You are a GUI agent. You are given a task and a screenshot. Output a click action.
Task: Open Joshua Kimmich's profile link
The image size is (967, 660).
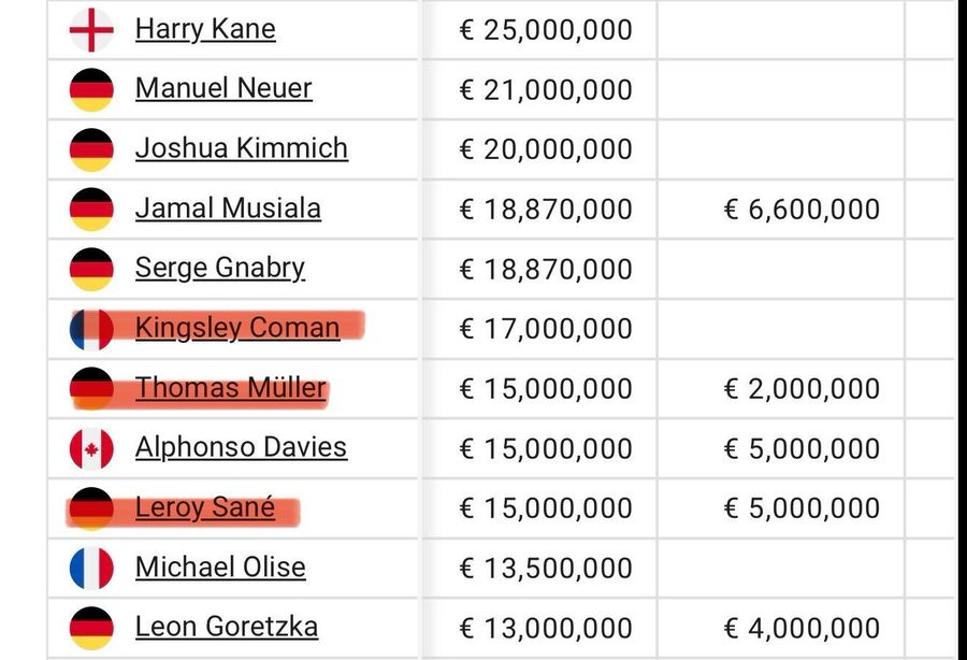point(241,148)
